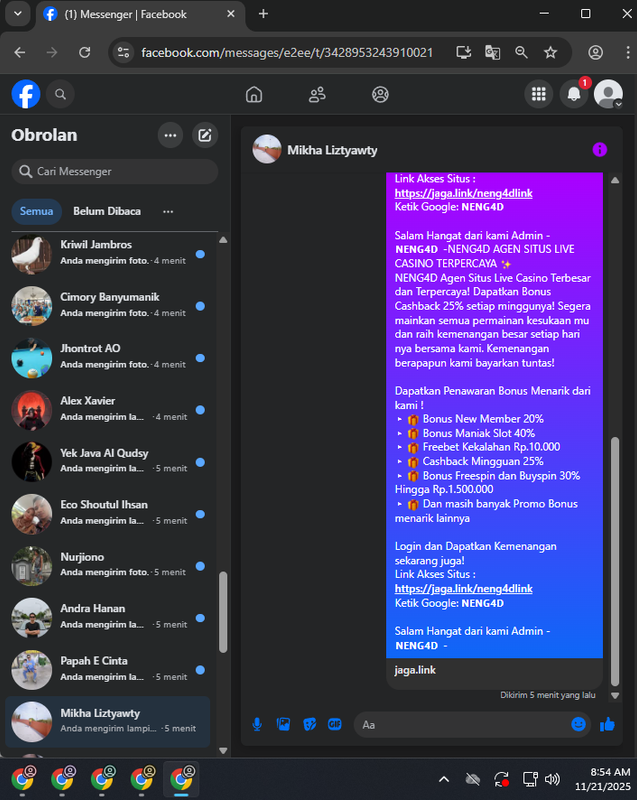Viewport: 637px width, 800px height.
Task: Open the Facebook search magnifier icon
Action: point(60,94)
